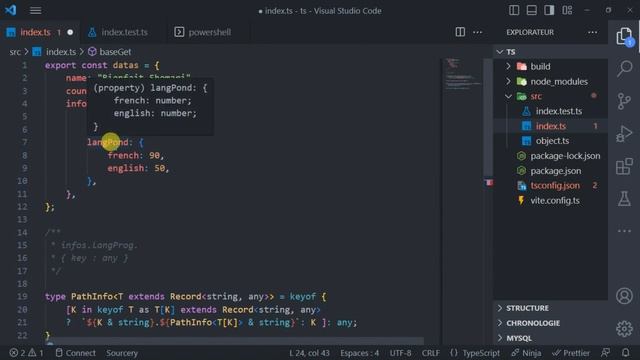Click Sourcery in status bar
Image resolution: width=640 pixels, height=360 pixels.
[122, 353]
